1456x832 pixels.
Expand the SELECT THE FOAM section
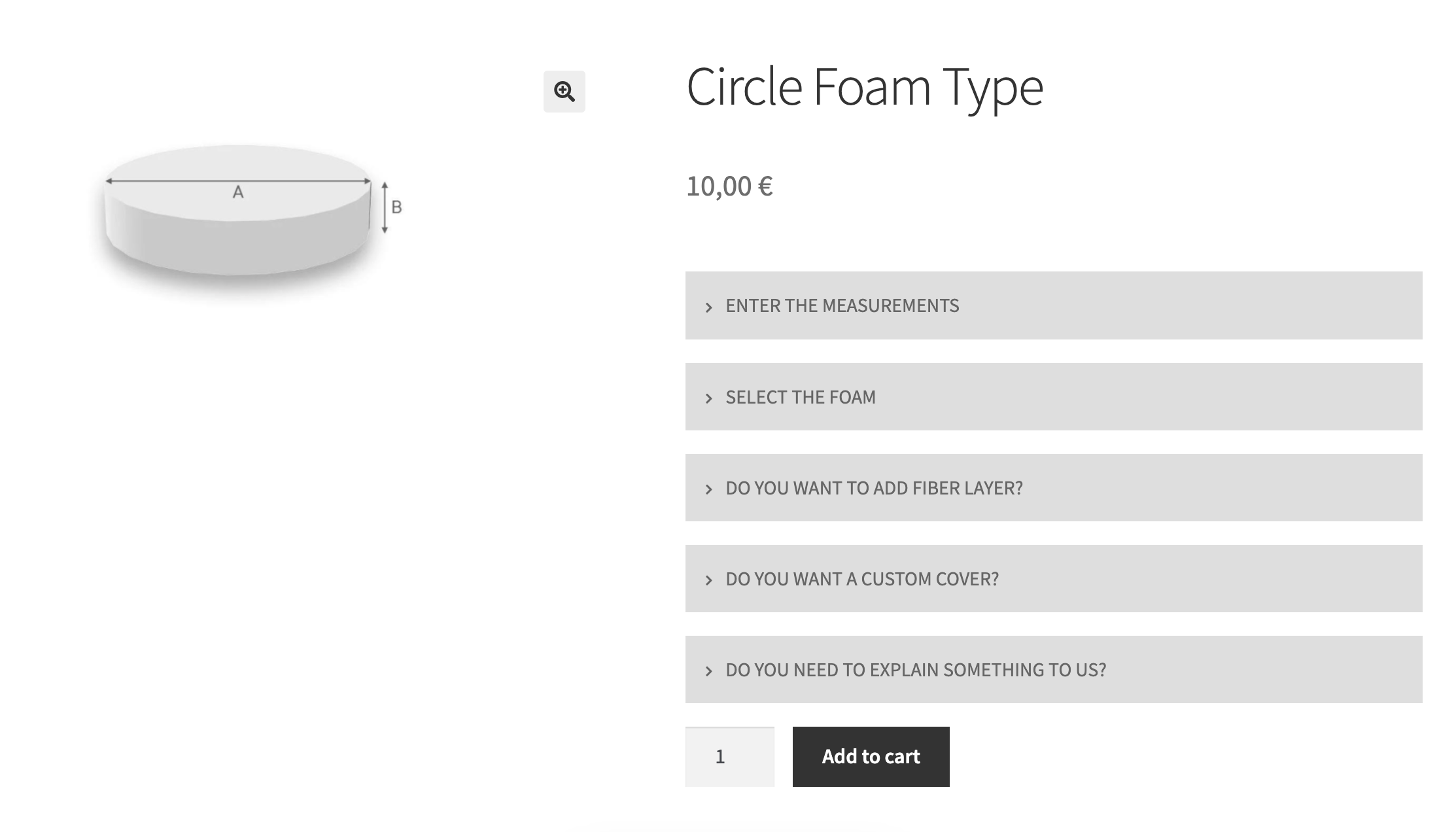tap(1054, 396)
